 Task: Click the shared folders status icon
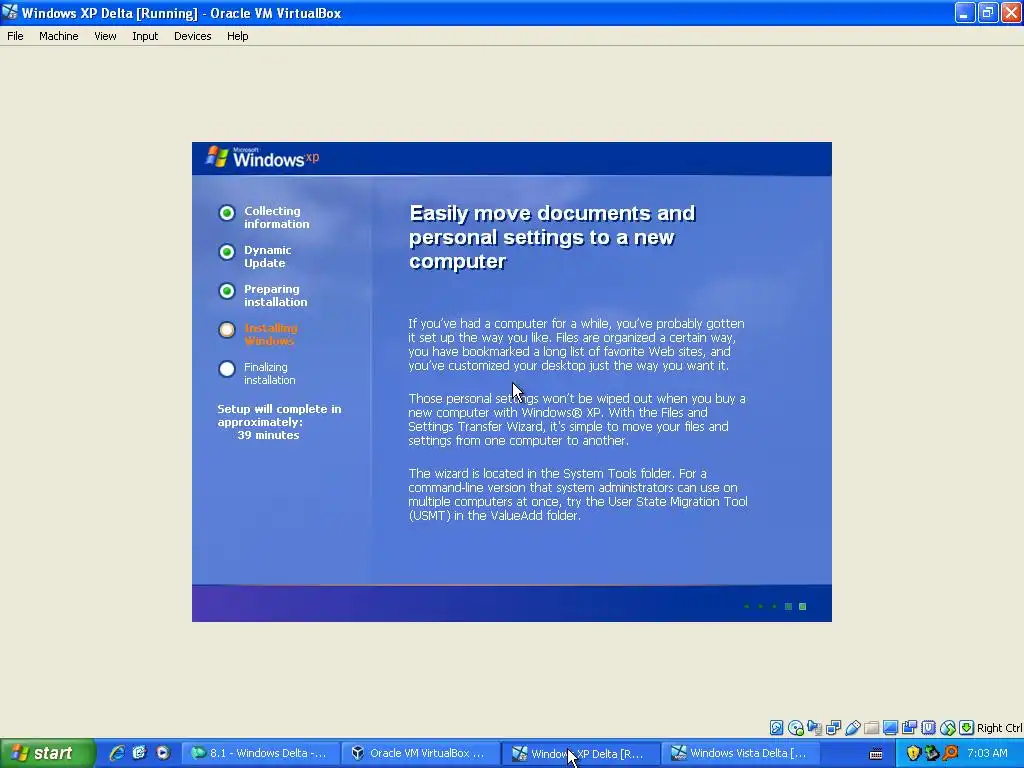click(871, 728)
